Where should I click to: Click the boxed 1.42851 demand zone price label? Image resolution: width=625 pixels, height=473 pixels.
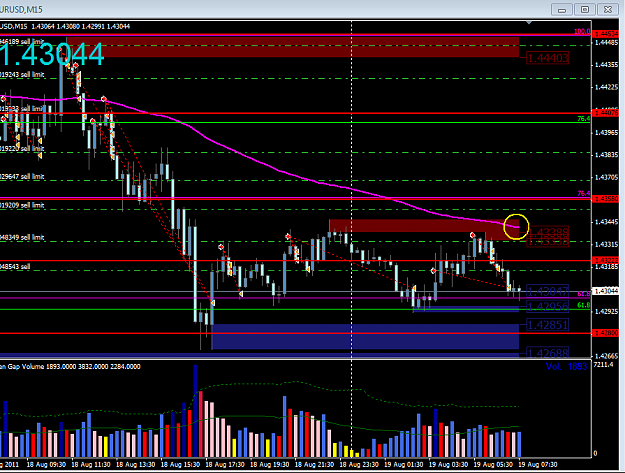click(x=548, y=325)
